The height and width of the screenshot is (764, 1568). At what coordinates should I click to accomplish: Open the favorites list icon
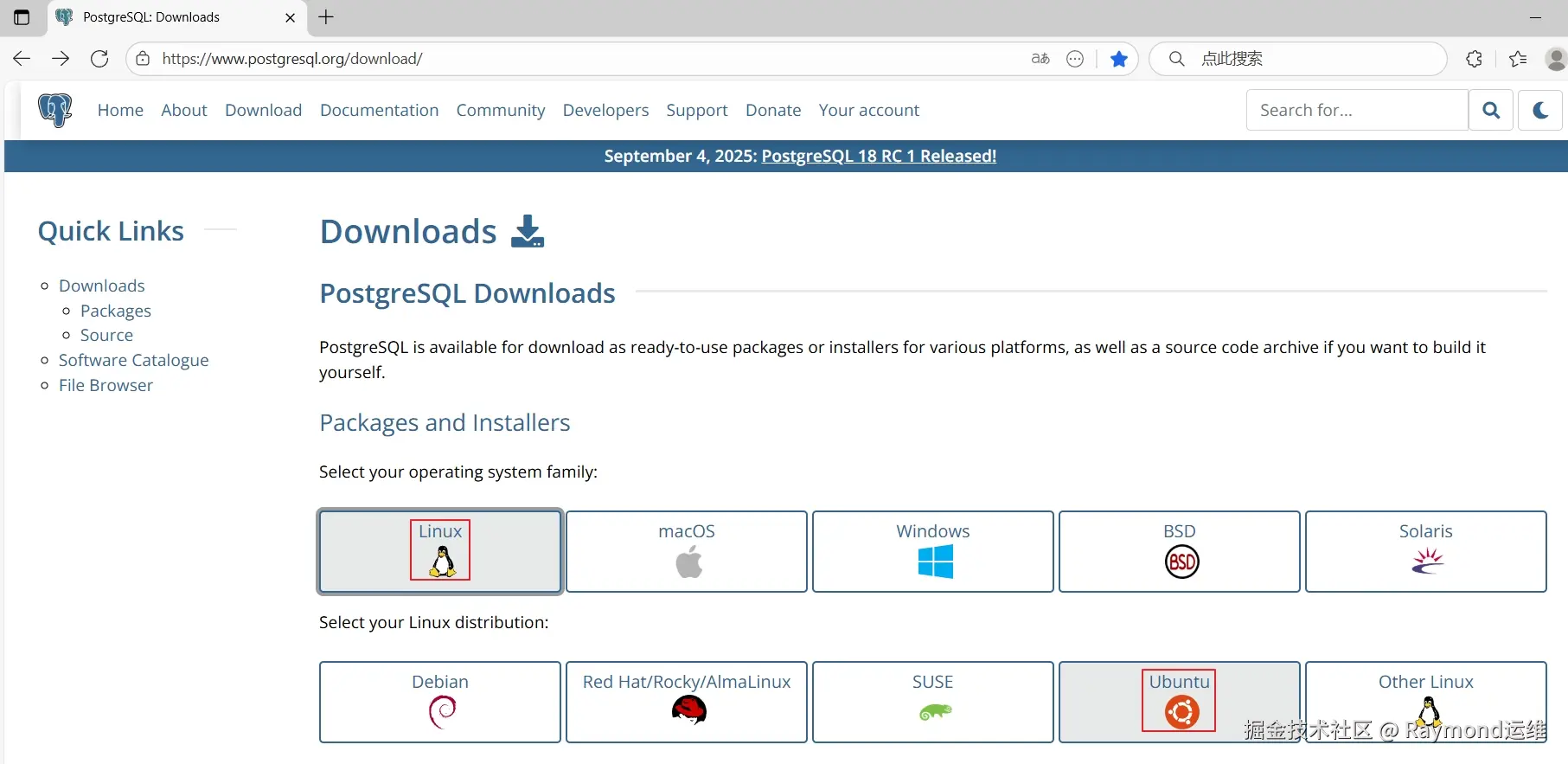tap(1518, 59)
